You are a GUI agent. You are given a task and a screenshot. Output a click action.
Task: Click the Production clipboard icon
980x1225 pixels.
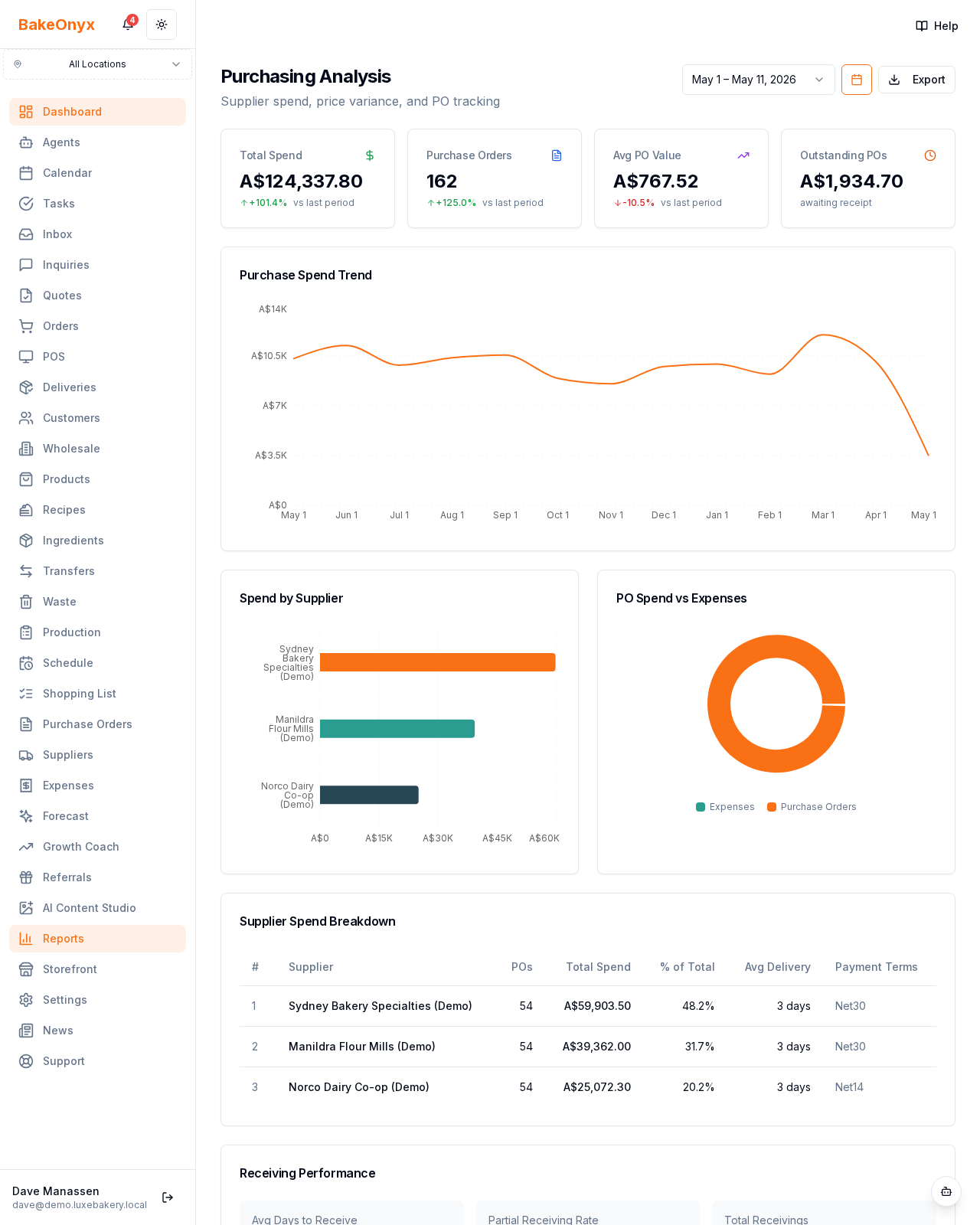click(x=26, y=632)
